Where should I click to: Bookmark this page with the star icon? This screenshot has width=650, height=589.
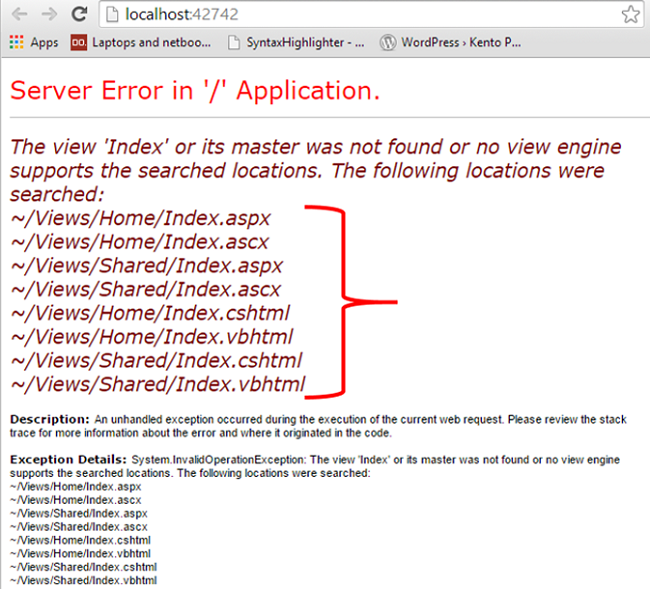631,15
